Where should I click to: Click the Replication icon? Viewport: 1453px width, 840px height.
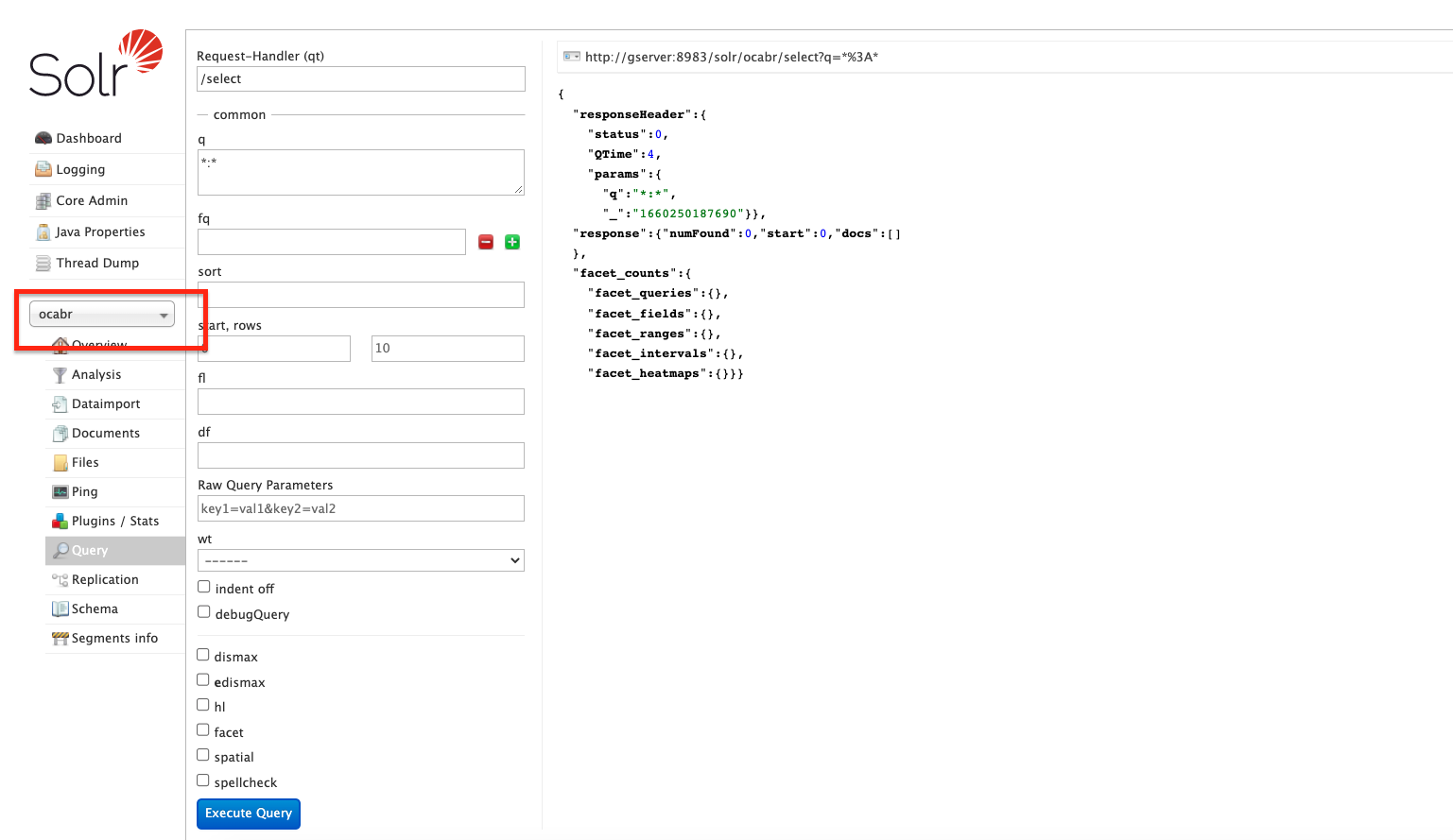click(60, 579)
